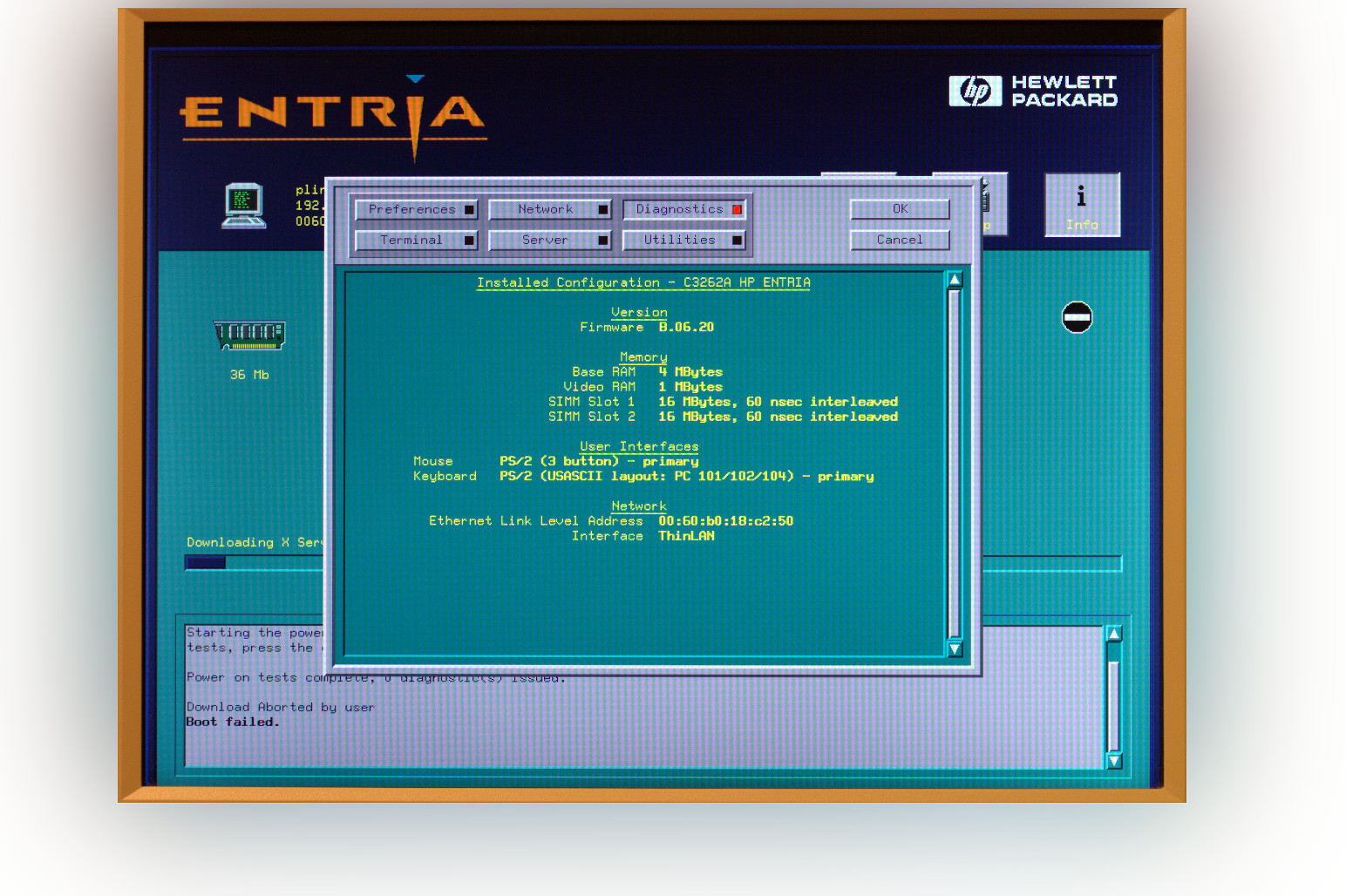Select the active Diagnostics category
Screen dimensions: 1346x896
683,209
